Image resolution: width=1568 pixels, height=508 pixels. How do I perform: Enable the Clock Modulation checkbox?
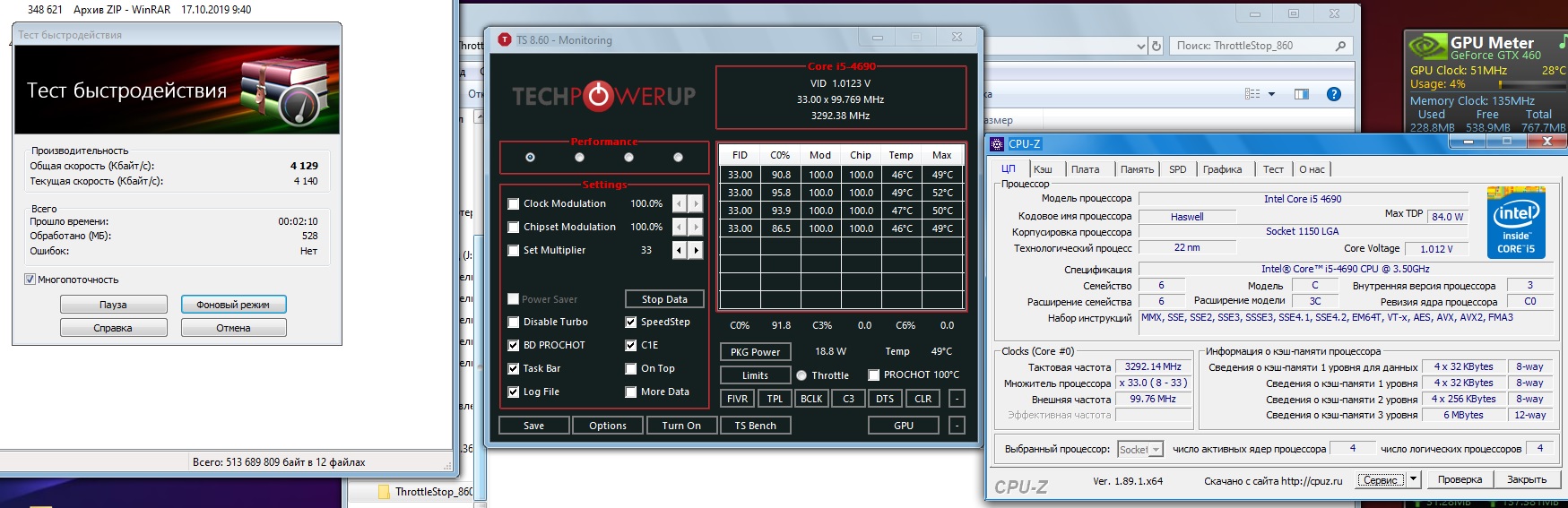[x=514, y=203]
